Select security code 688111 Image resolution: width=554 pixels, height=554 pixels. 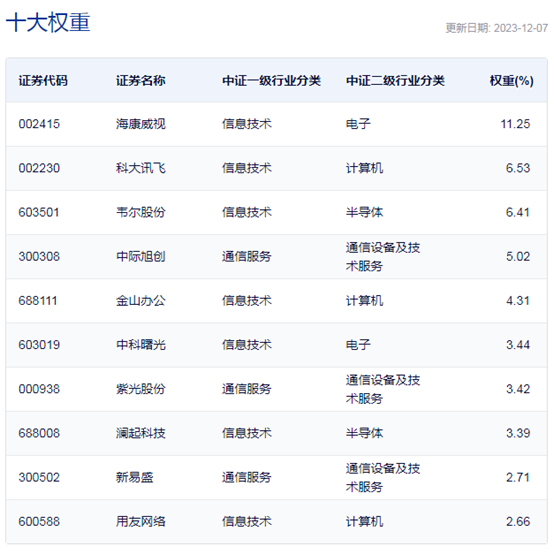(38, 301)
